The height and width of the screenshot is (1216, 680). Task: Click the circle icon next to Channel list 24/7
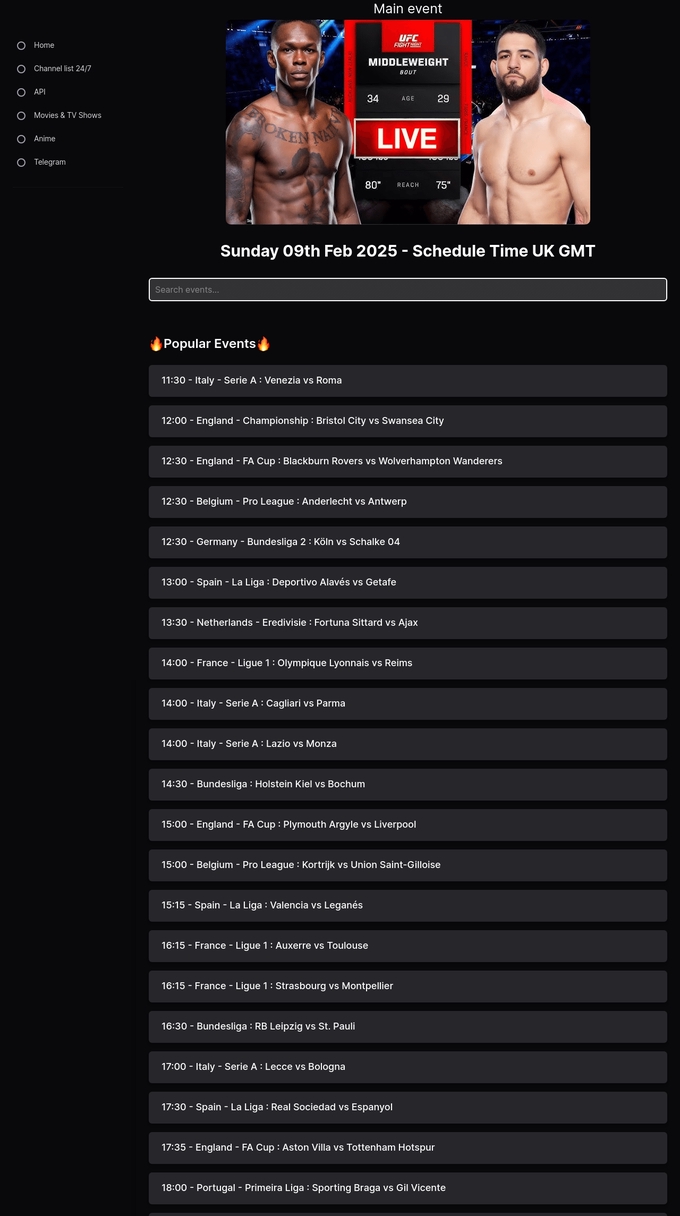click(x=21, y=69)
